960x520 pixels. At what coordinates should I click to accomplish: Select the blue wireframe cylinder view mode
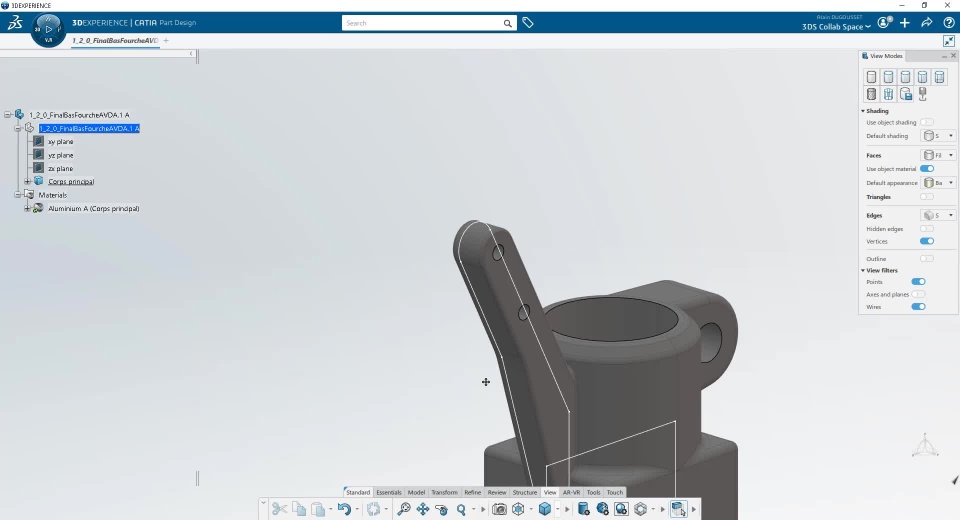(x=888, y=94)
